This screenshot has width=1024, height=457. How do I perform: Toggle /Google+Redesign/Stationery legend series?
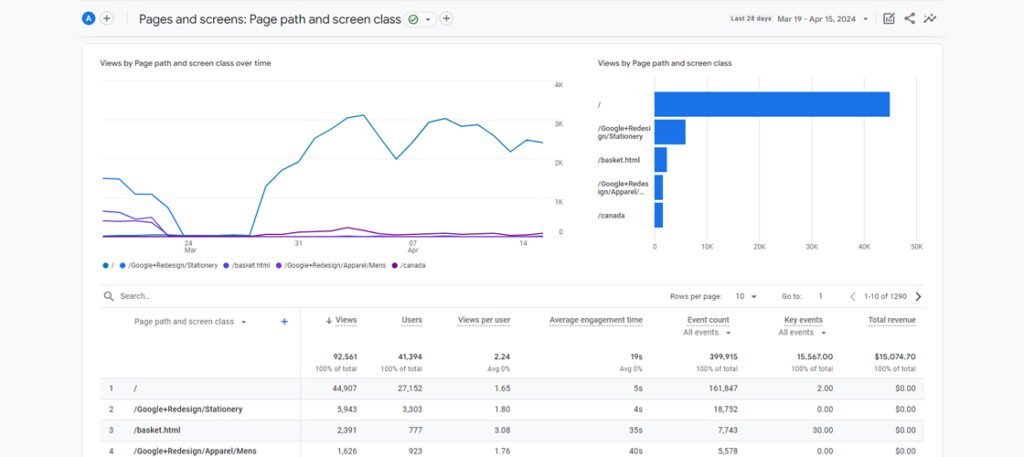tap(170, 265)
